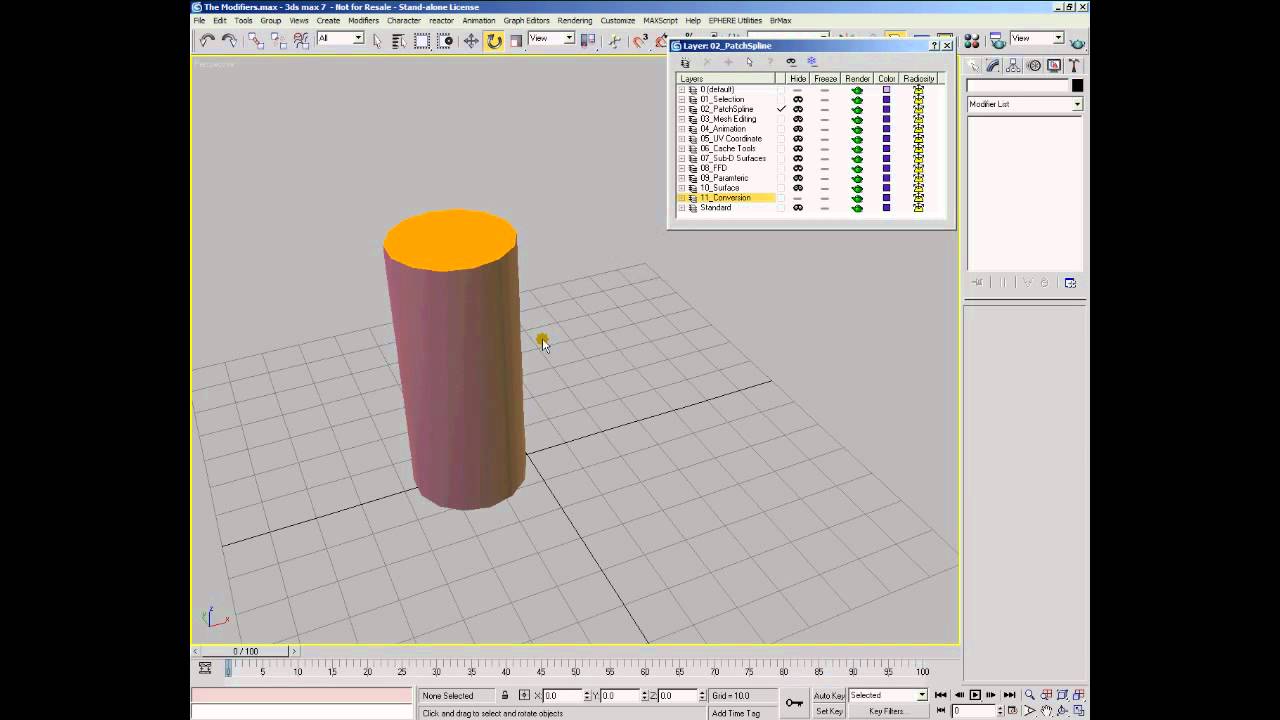1280x720 pixels.
Task: Expand the 08_FFD layer tree
Action: 682,168
